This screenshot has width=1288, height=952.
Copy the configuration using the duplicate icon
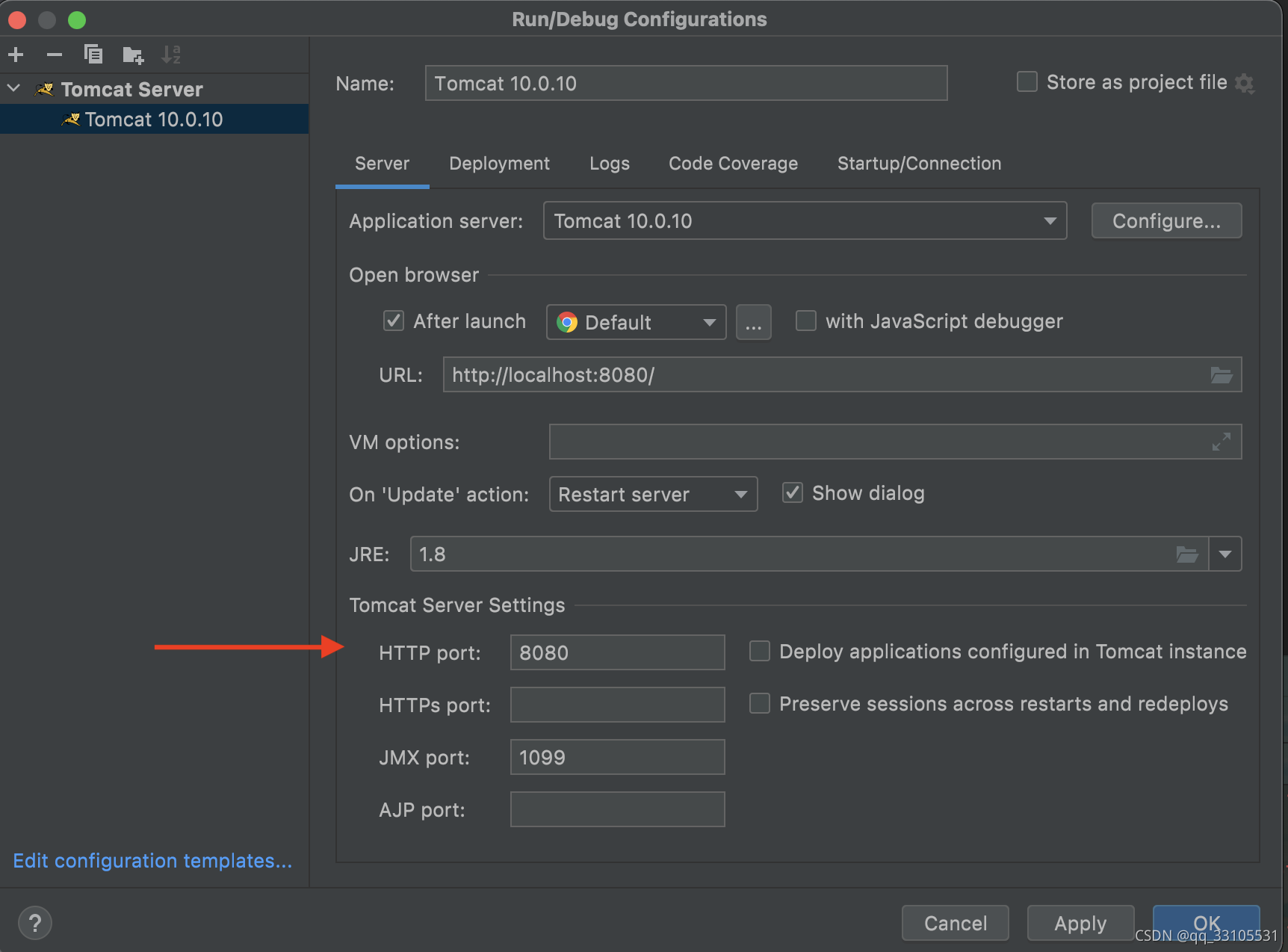93,55
